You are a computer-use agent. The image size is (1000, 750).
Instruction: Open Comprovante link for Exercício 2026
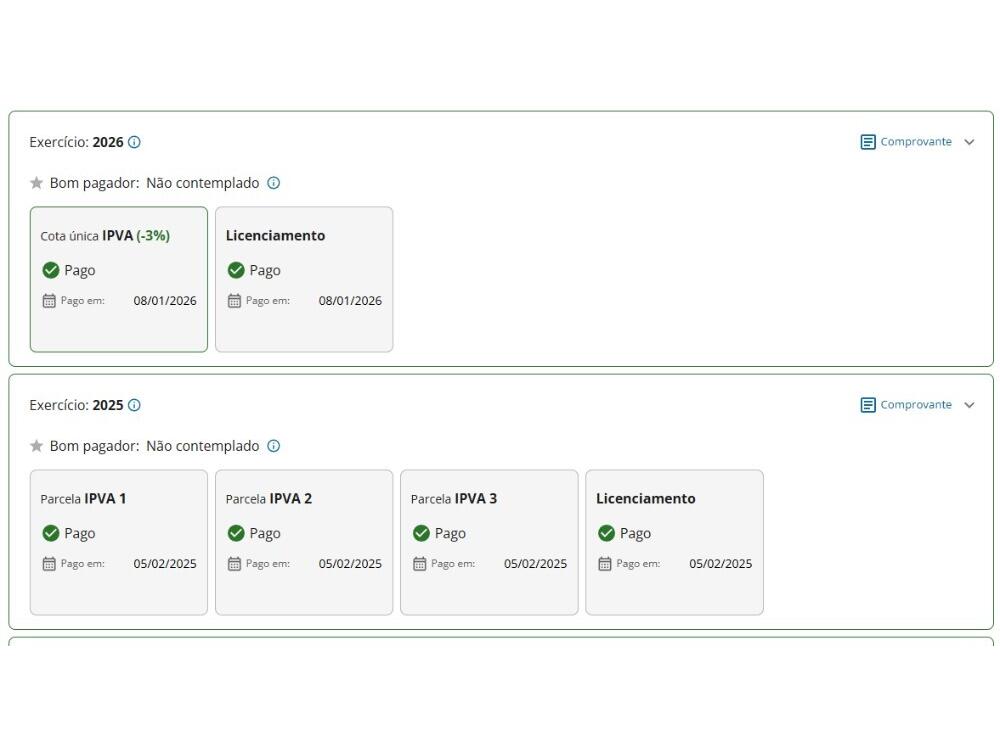click(915, 142)
